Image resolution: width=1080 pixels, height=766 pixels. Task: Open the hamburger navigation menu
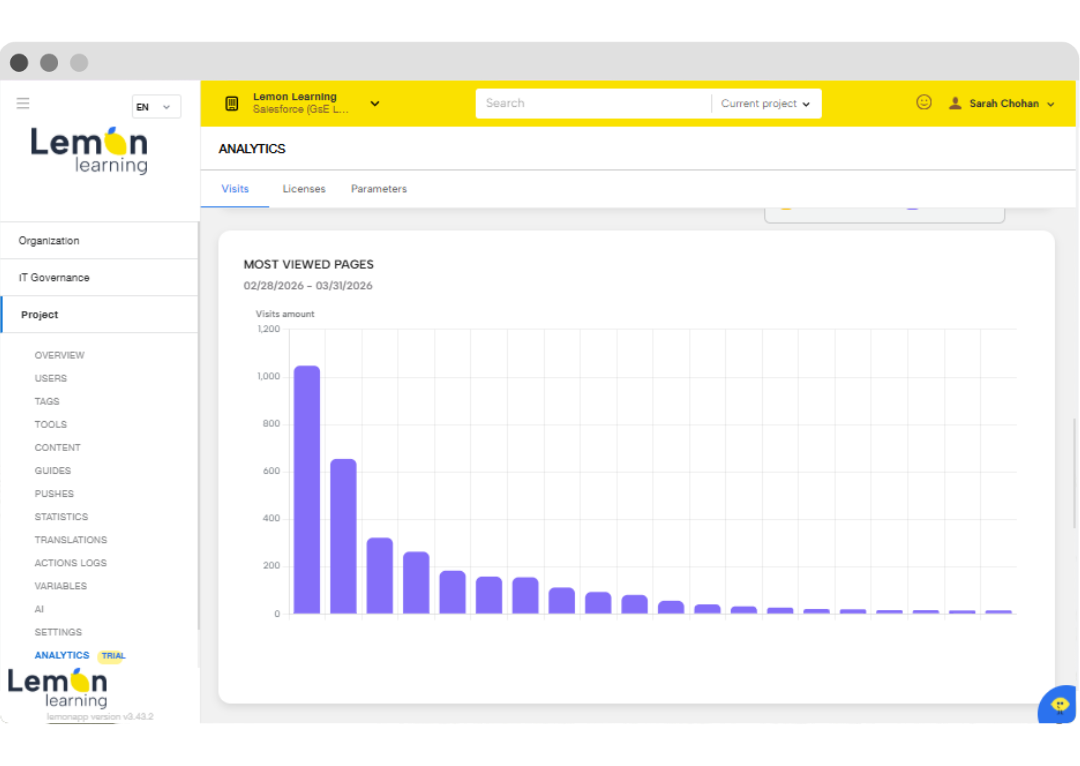click(x=22, y=102)
